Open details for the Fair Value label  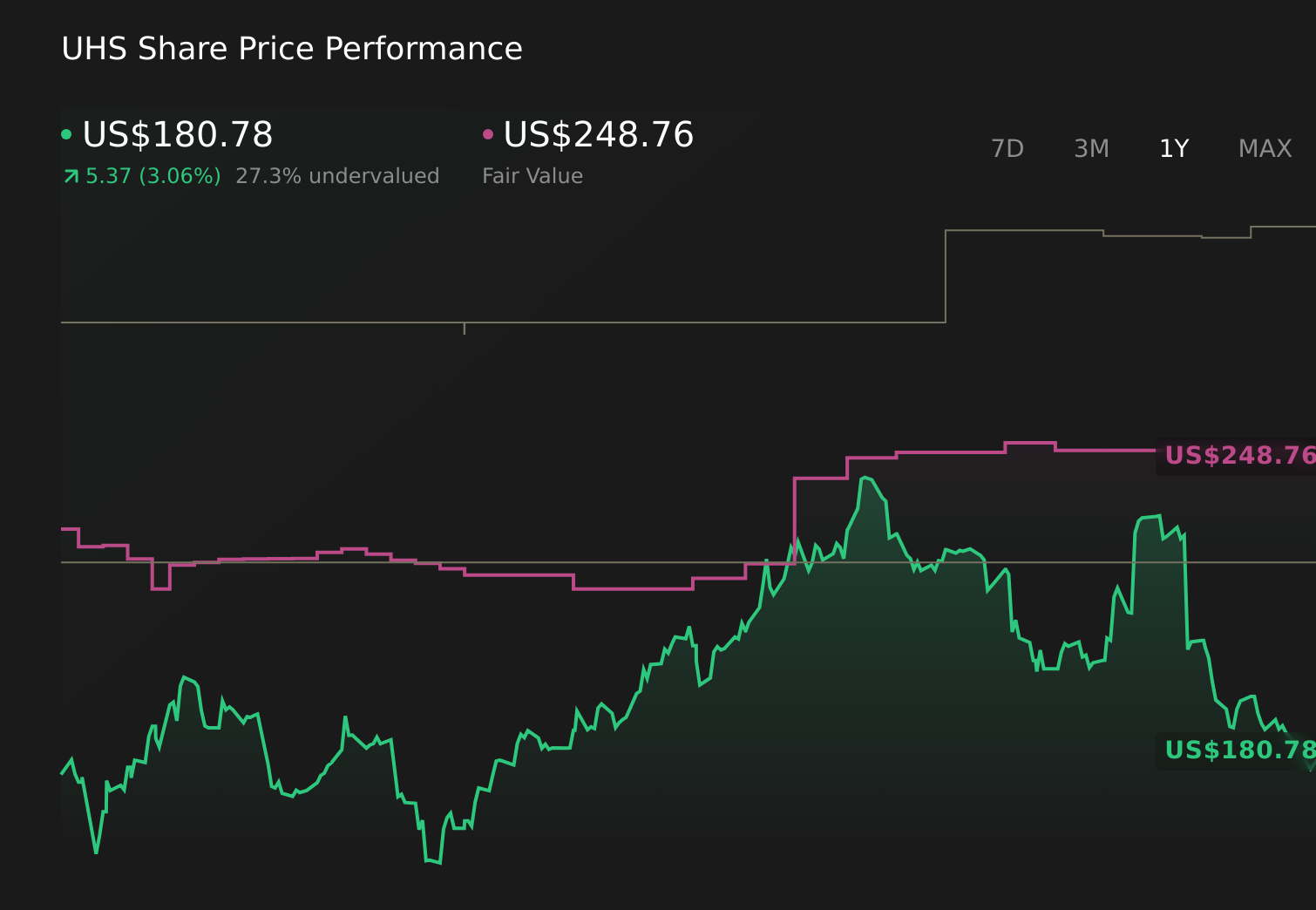click(x=532, y=175)
